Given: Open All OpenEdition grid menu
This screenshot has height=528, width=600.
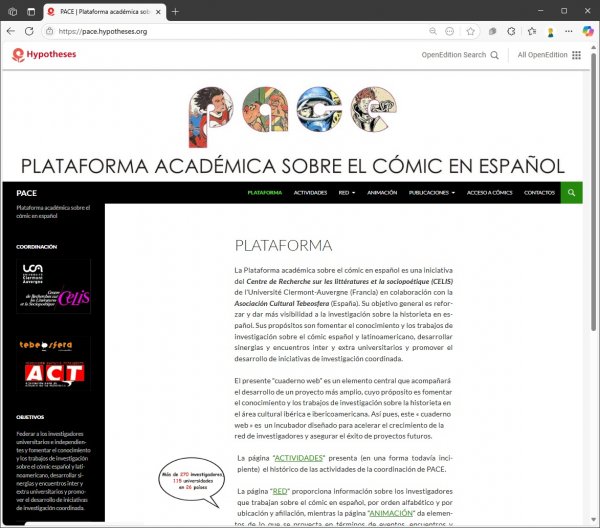Looking at the screenshot, I should 549,55.
